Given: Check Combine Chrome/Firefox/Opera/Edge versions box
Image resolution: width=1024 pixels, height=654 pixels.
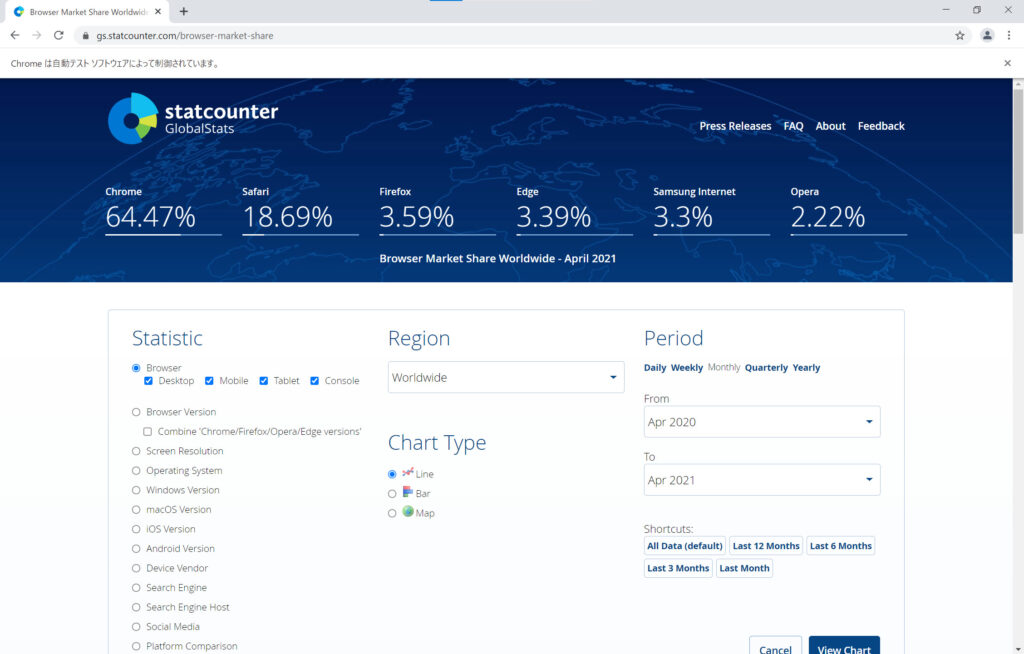Looking at the screenshot, I should coord(148,431).
